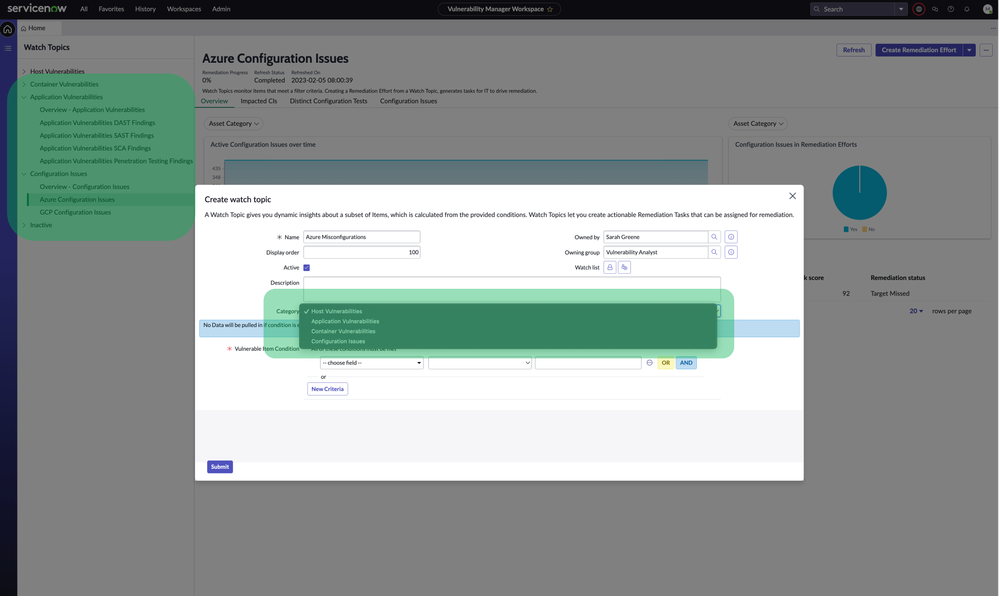The image size is (999, 596).
Task: Open the Favorites menu
Action: (111, 9)
